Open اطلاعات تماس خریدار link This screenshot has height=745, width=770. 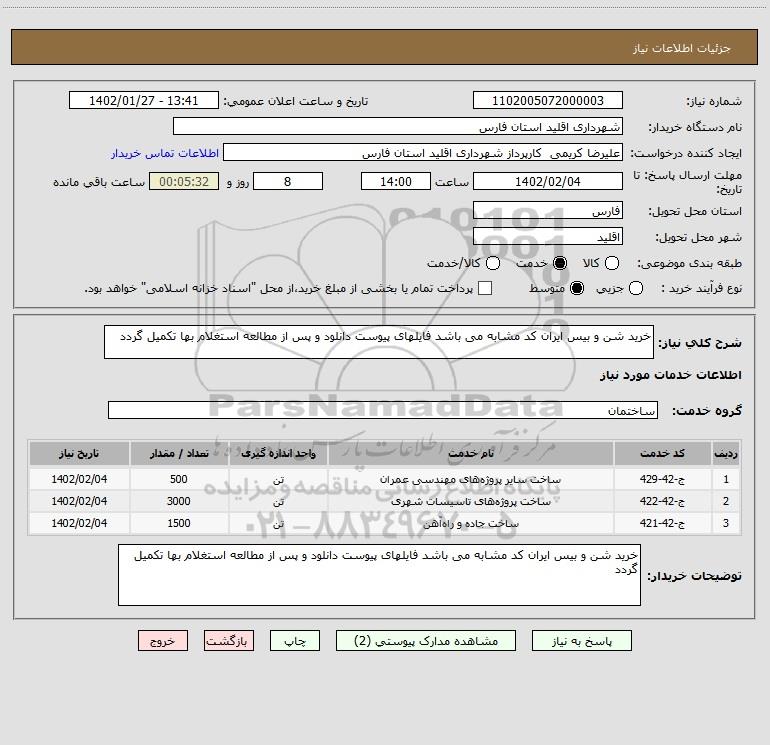click(x=165, y=153)
